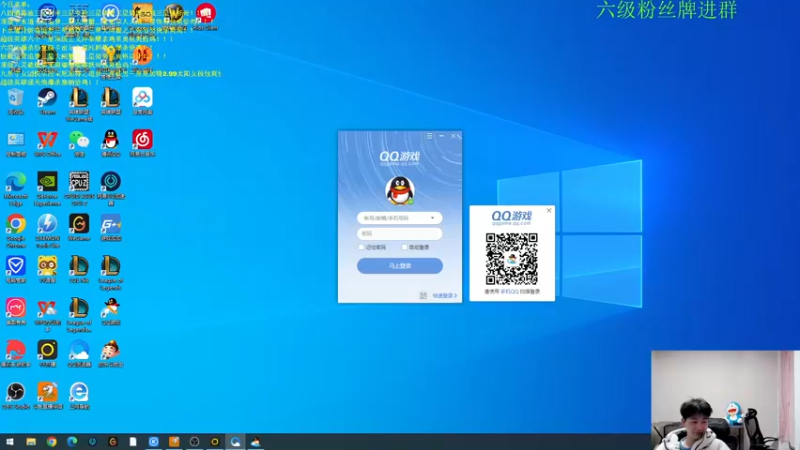Image resolution: width=800 pixels, height=450 pixels.
Task: Open Microsoft Edge from the taskbar
Action: (72, 441)
